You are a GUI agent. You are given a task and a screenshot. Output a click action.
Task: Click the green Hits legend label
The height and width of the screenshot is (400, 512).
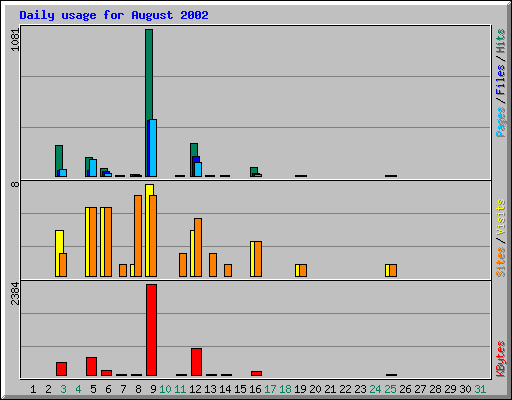pyautogui.click(x=501, y=41)
